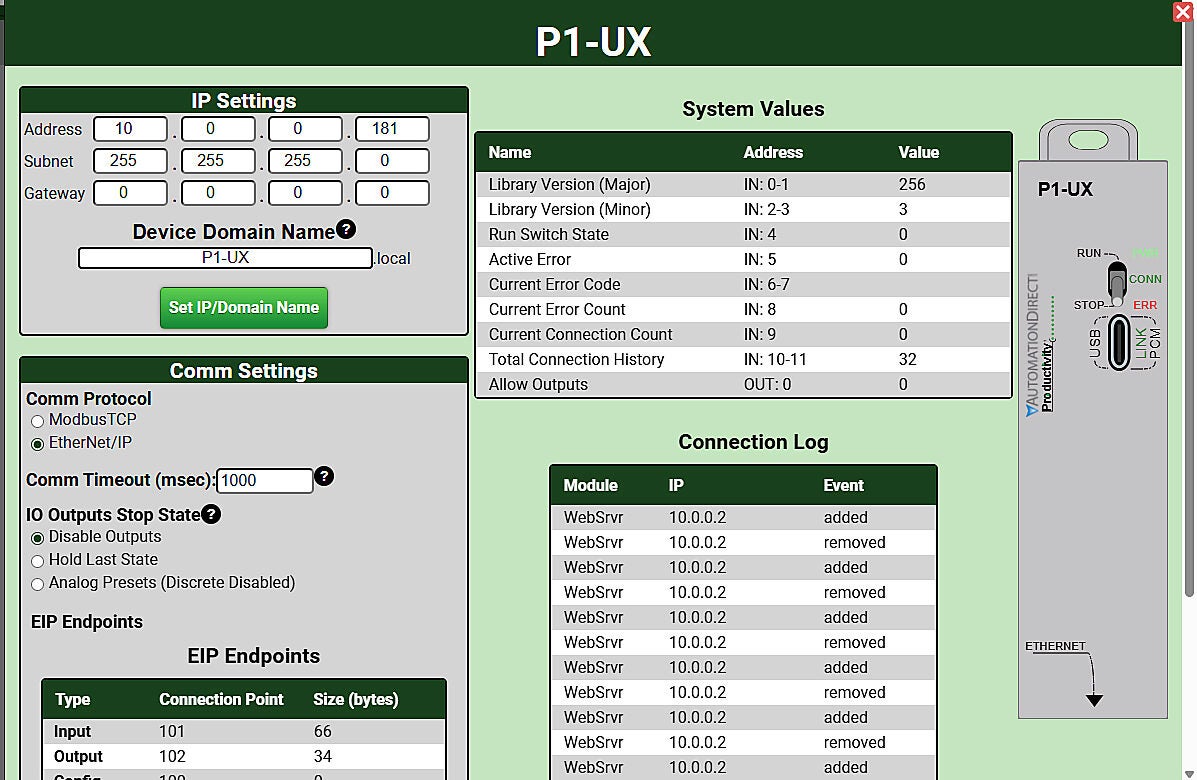The image size is (1197, 780).
Task: Click the USB port on P1-UX image
Action: point(1119,343)
